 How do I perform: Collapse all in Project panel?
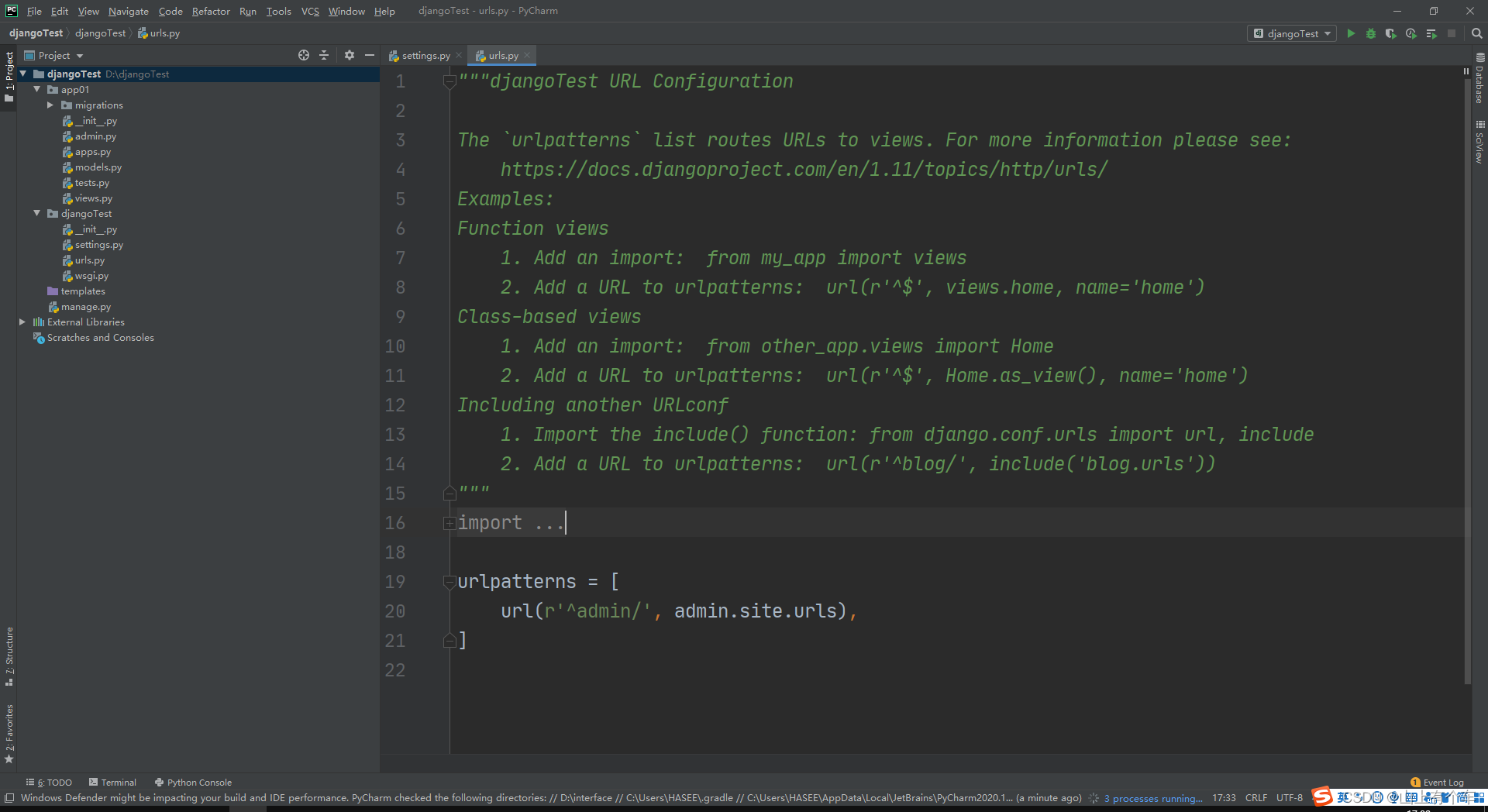[324, 55]
